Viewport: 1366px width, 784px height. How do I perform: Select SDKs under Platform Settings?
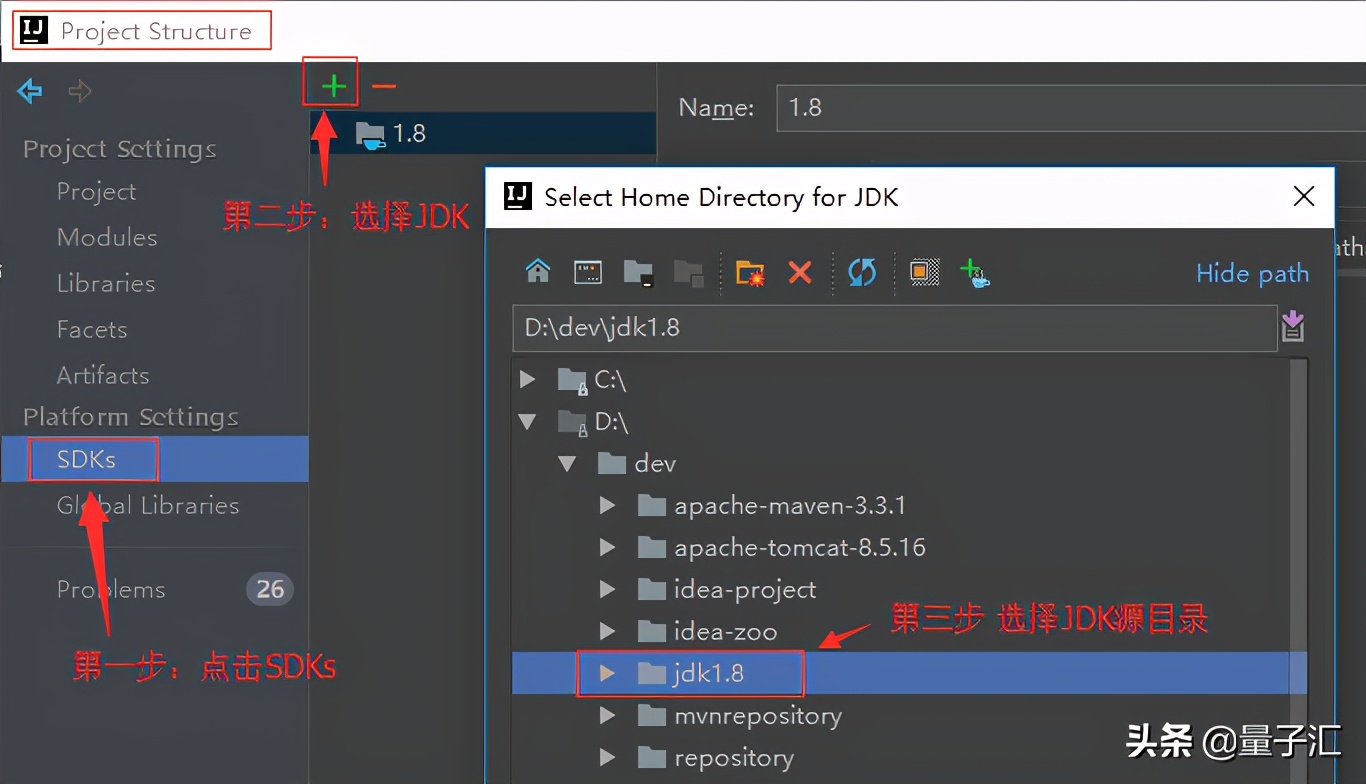click(91, 459)
